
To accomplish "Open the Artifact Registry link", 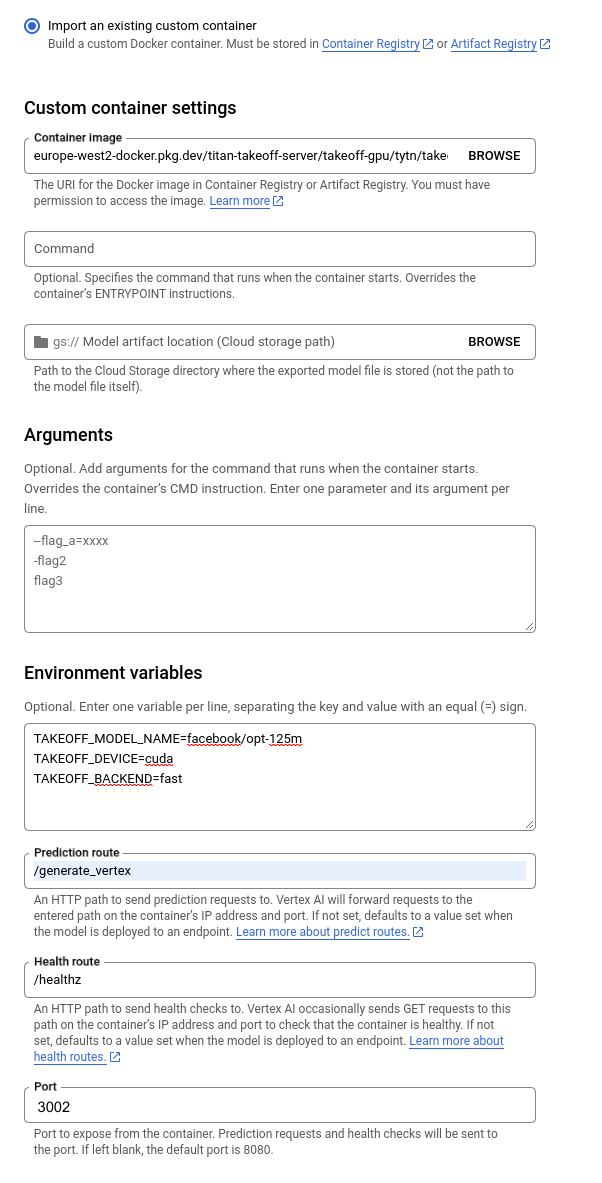I will (x=494, y=44).
